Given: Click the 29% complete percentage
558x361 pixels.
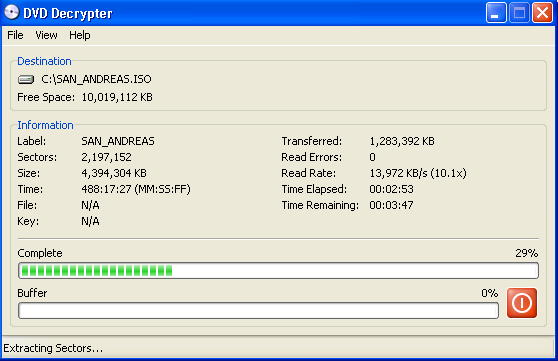Looking at the screenshot, I should click(x=527, y=253).
